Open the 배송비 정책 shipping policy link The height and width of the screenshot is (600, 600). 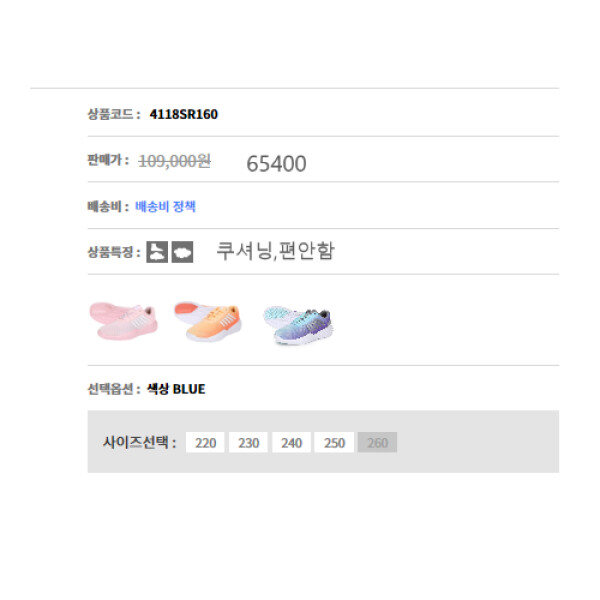click(x=166, y=207)
